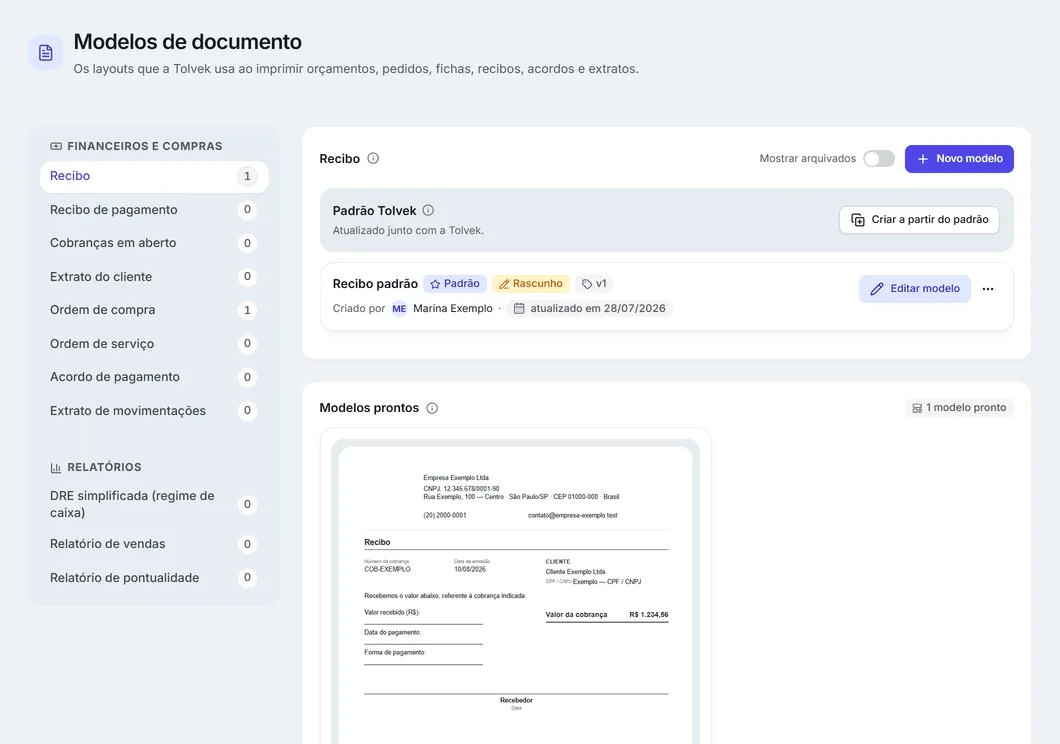1060x744 pixels.
Task: Click the count badge beside Recibo
Action: pos(247,176)
